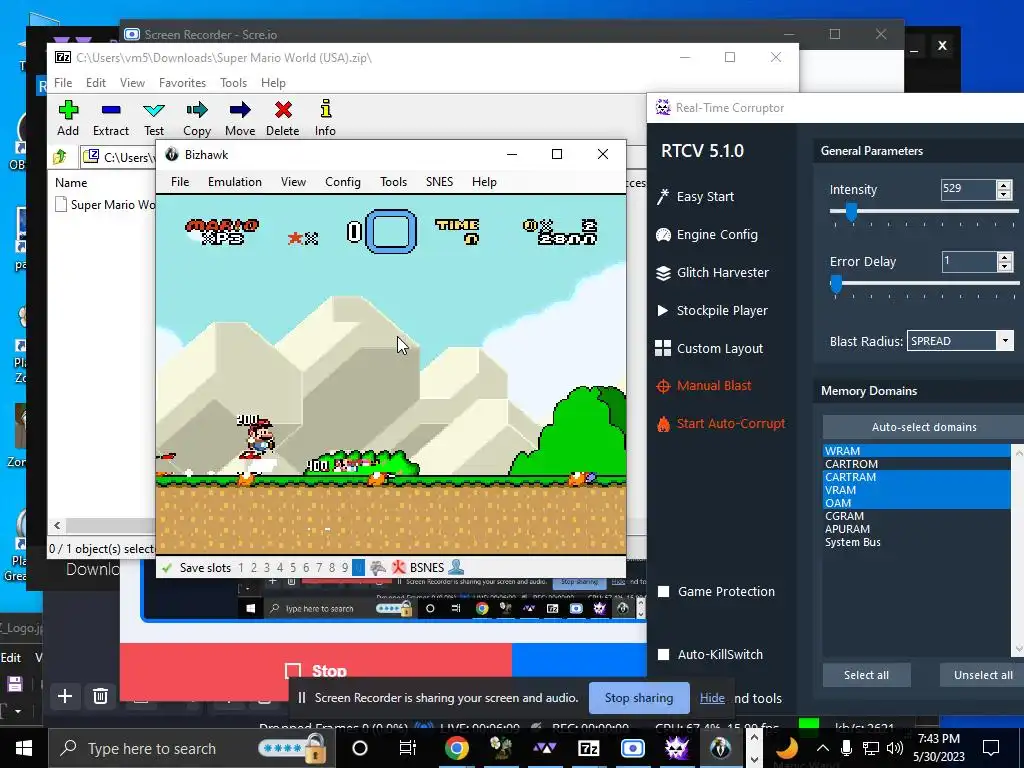This screenshot has height=768, width=1024.
Task: Open Bizhawk's SNES menu
Action: tap(439, 182)
